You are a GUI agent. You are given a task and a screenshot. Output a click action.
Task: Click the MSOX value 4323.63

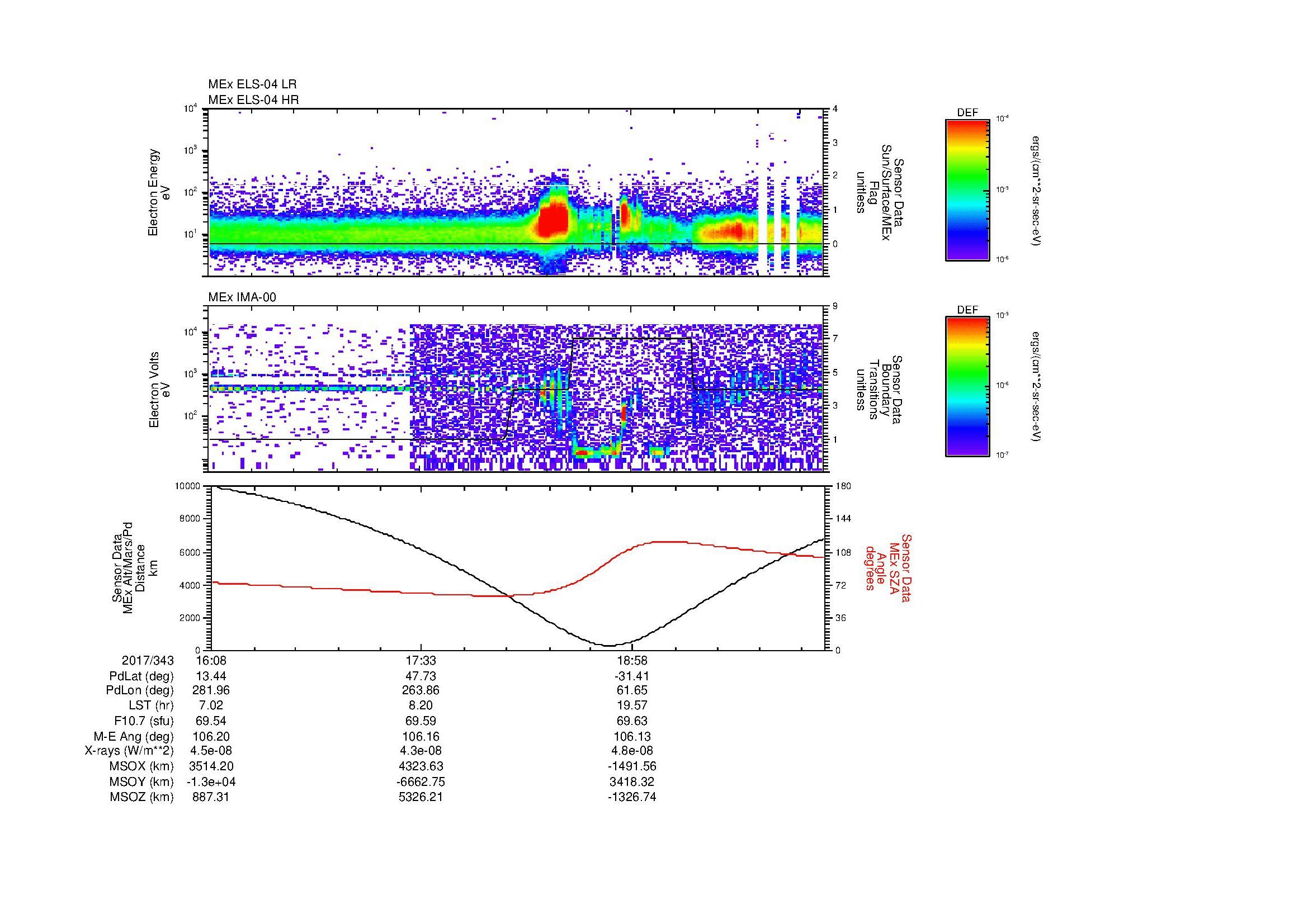coord(421,766)
